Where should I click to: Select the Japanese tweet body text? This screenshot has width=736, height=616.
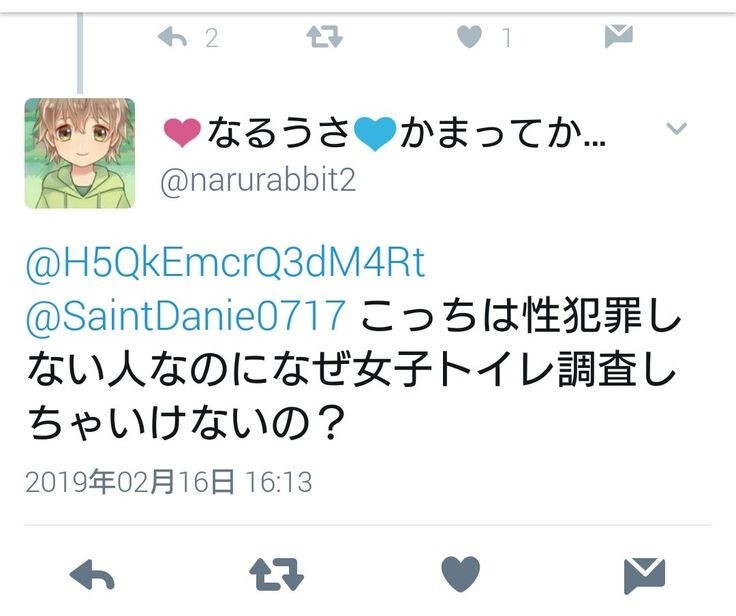[354, 369]
